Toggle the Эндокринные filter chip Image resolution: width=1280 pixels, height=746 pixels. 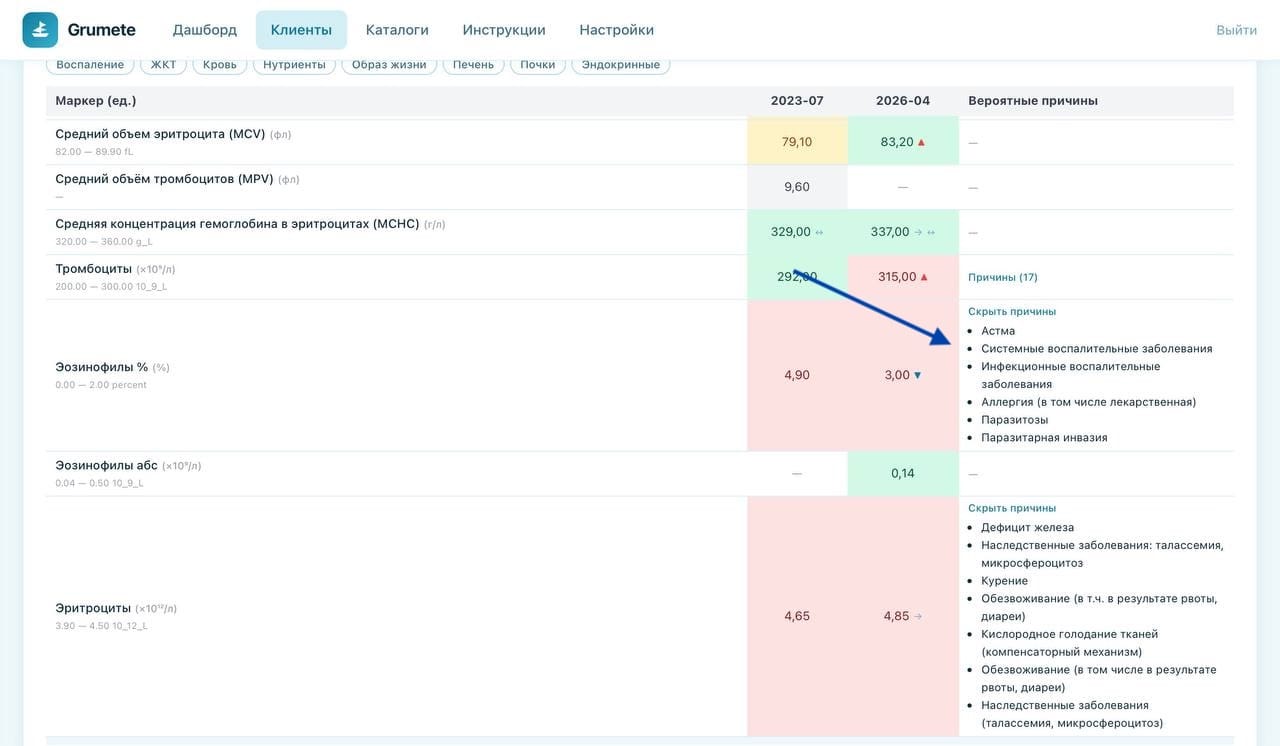click(x=620, y=65)
